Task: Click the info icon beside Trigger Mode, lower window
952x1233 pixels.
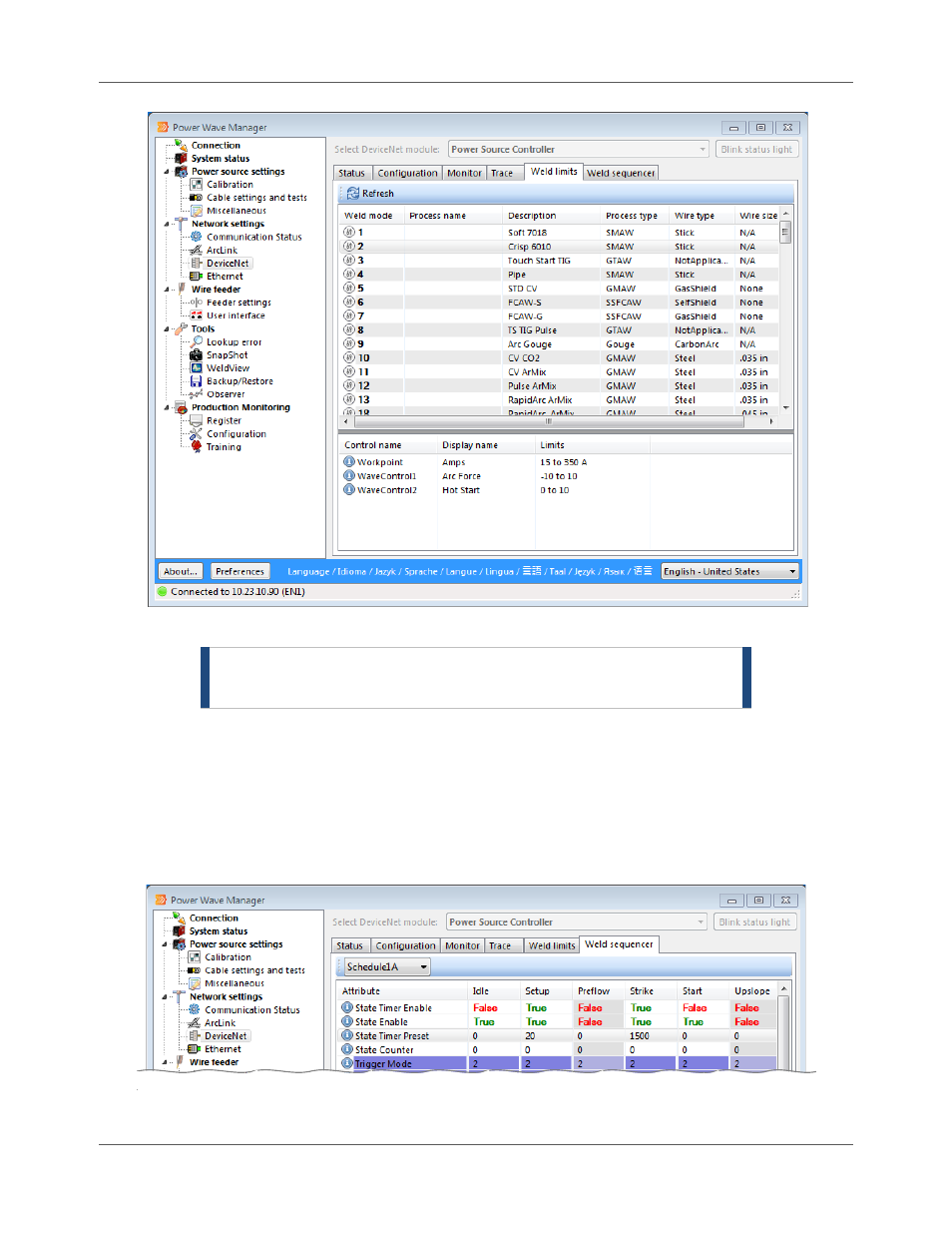Action: pyautogui.click(x=347, y=1063)
